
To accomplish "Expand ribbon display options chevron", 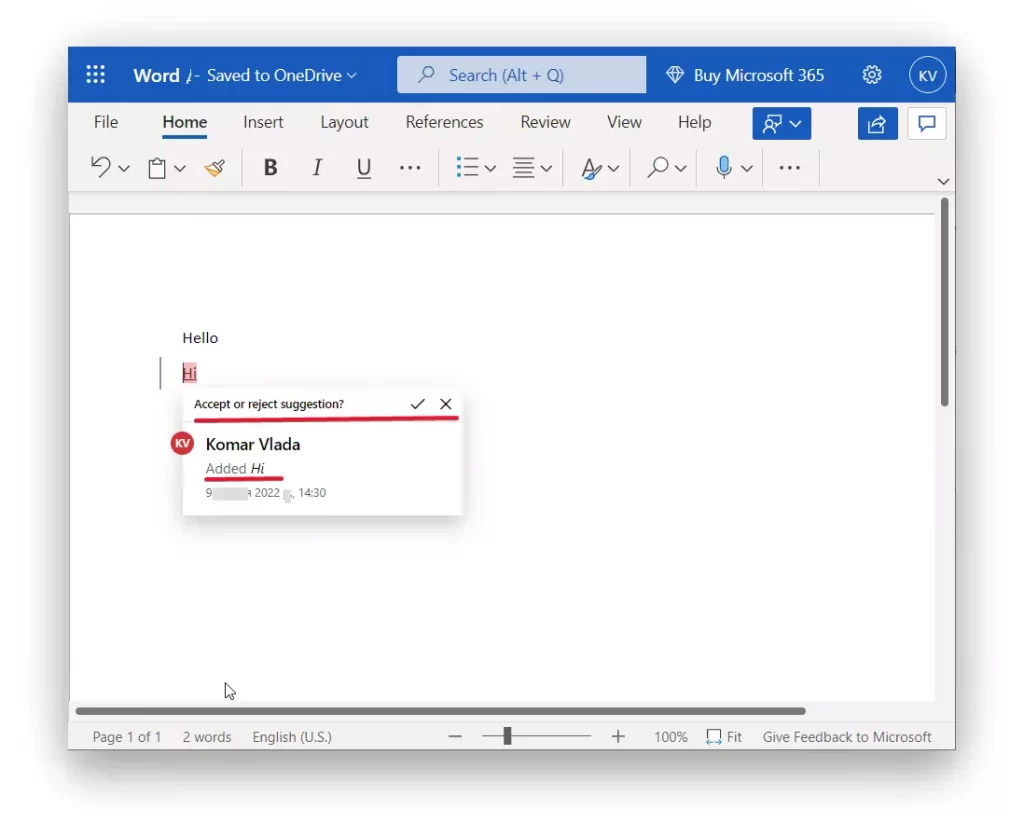I will [x=943, y=182].
